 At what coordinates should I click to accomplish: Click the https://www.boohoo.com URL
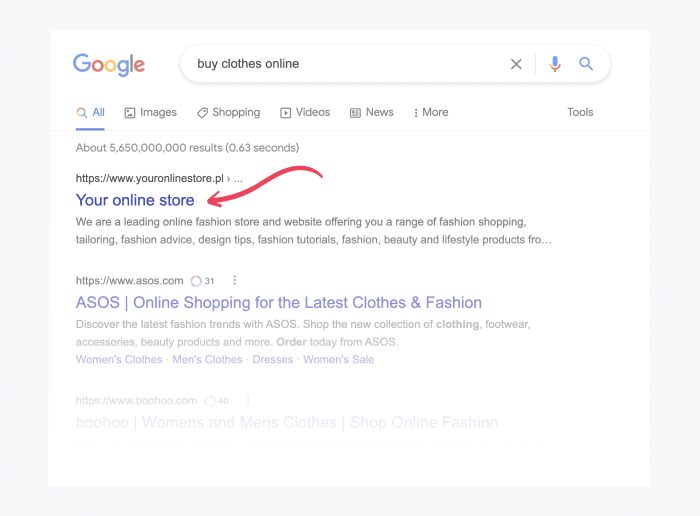136,400
